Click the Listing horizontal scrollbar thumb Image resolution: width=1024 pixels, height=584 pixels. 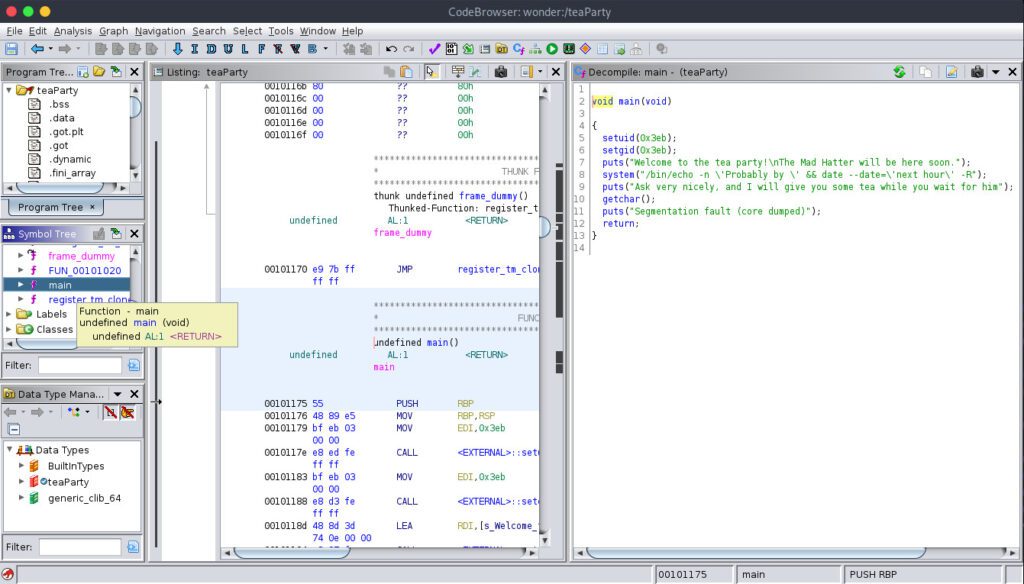(x=292, y=553)
